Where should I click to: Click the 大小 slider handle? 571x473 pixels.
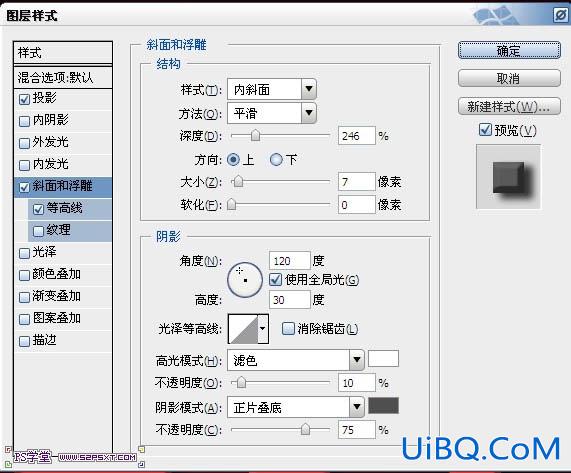pyautogui.click(x=238, y=181)
